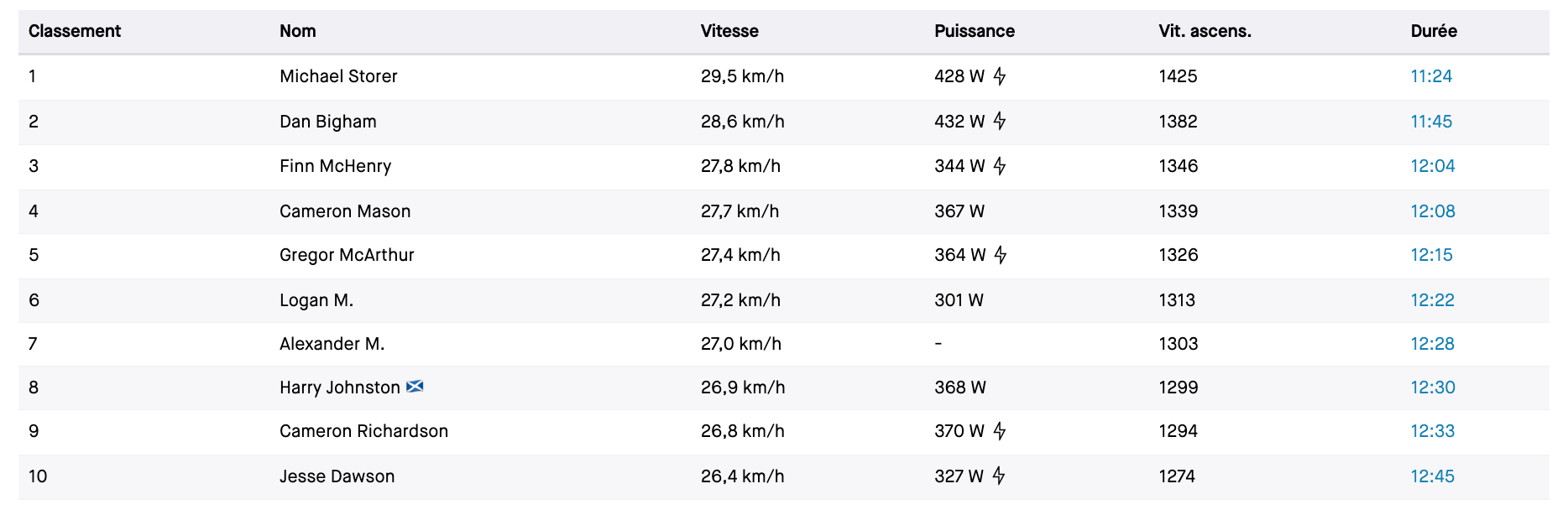Open Michael Storer's 11:24 effort
This screenshot has height=515, width=1568.
click(1430, 76)
